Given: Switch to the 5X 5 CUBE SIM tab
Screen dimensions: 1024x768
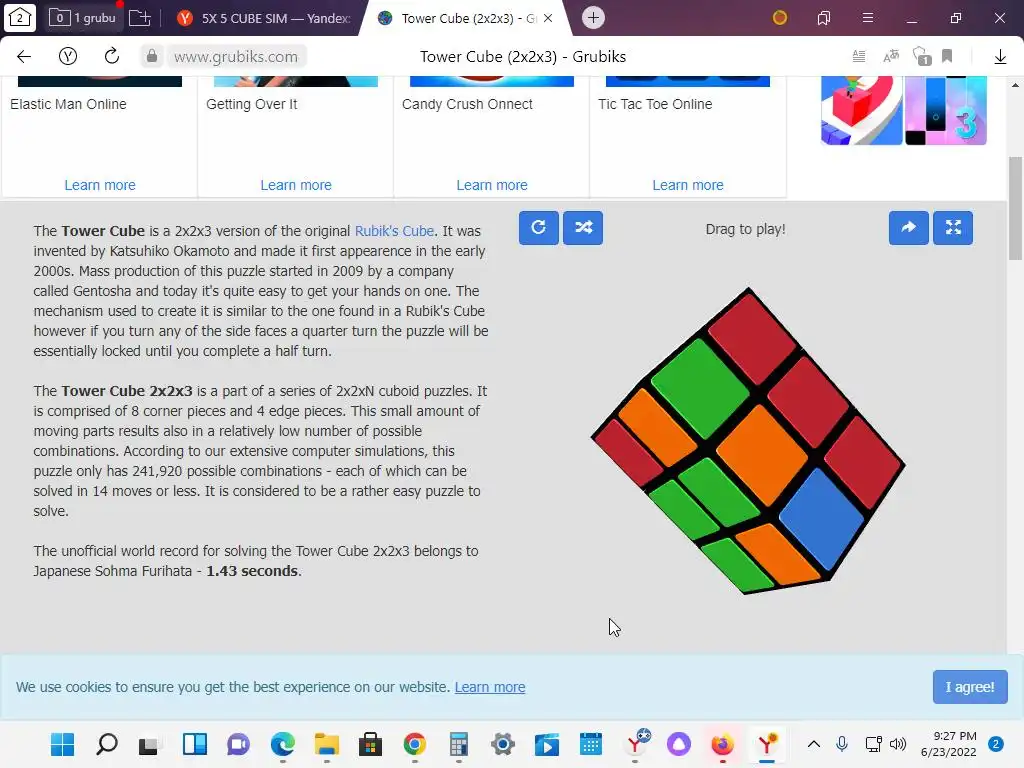Looking at the screenshot, I should click(264, 18).
